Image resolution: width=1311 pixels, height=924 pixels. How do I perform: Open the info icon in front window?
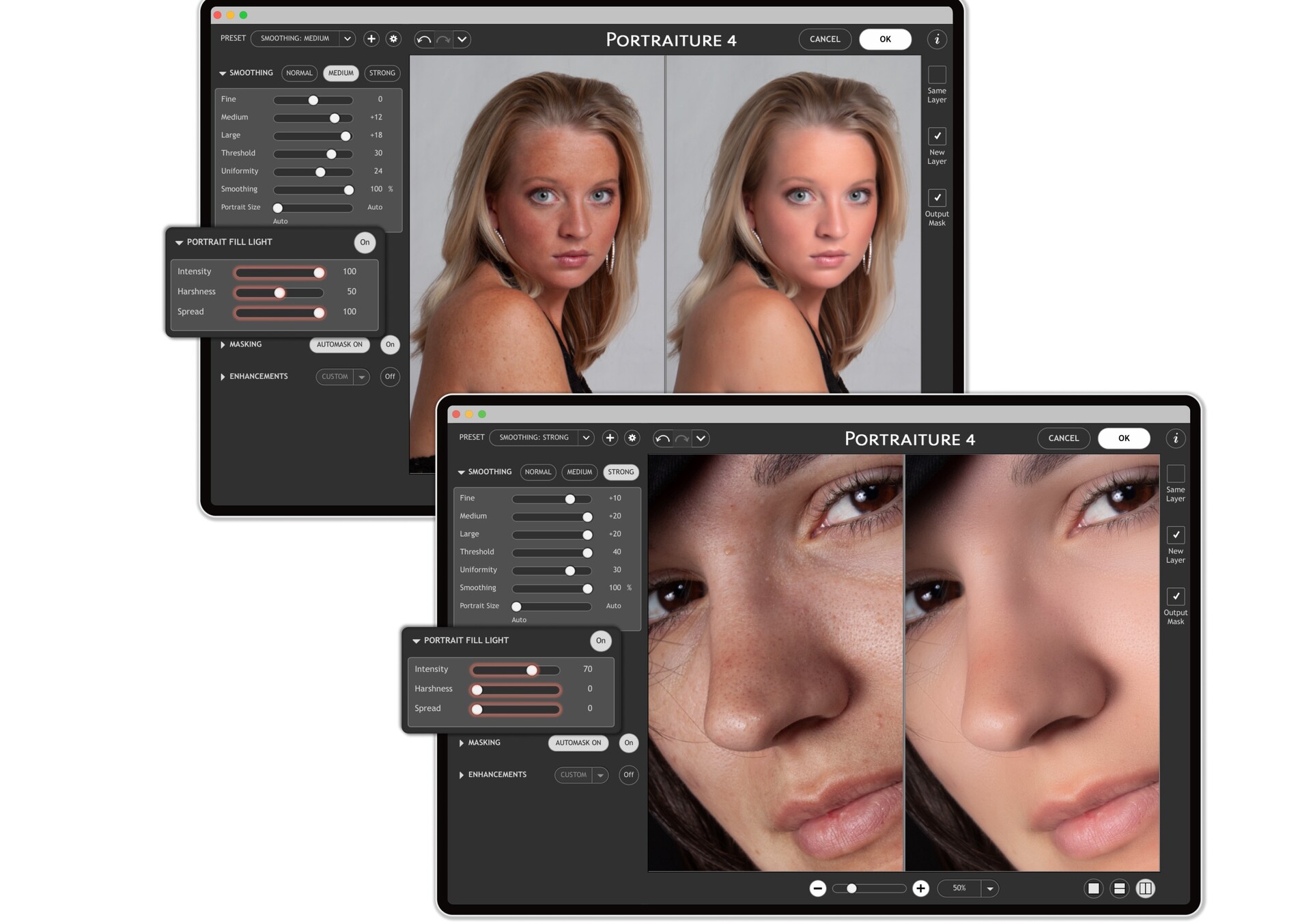pyautogui.click(x=1176, y=438)
